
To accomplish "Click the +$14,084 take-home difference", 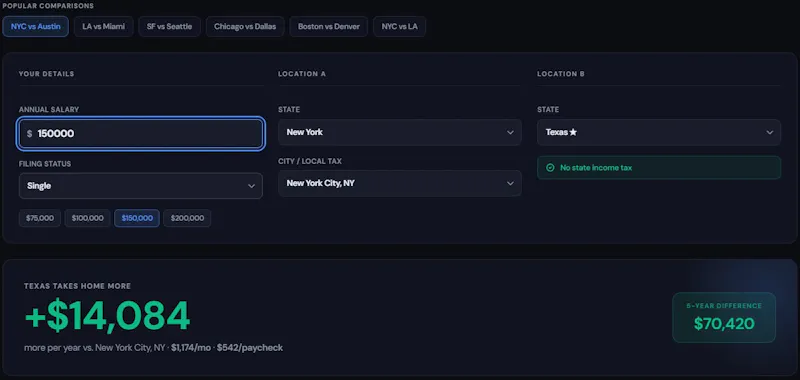I will pos(107,316).
